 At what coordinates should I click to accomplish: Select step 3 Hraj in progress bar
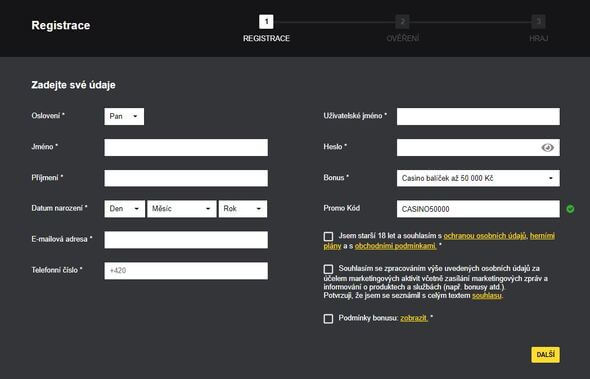click(538, 29)
